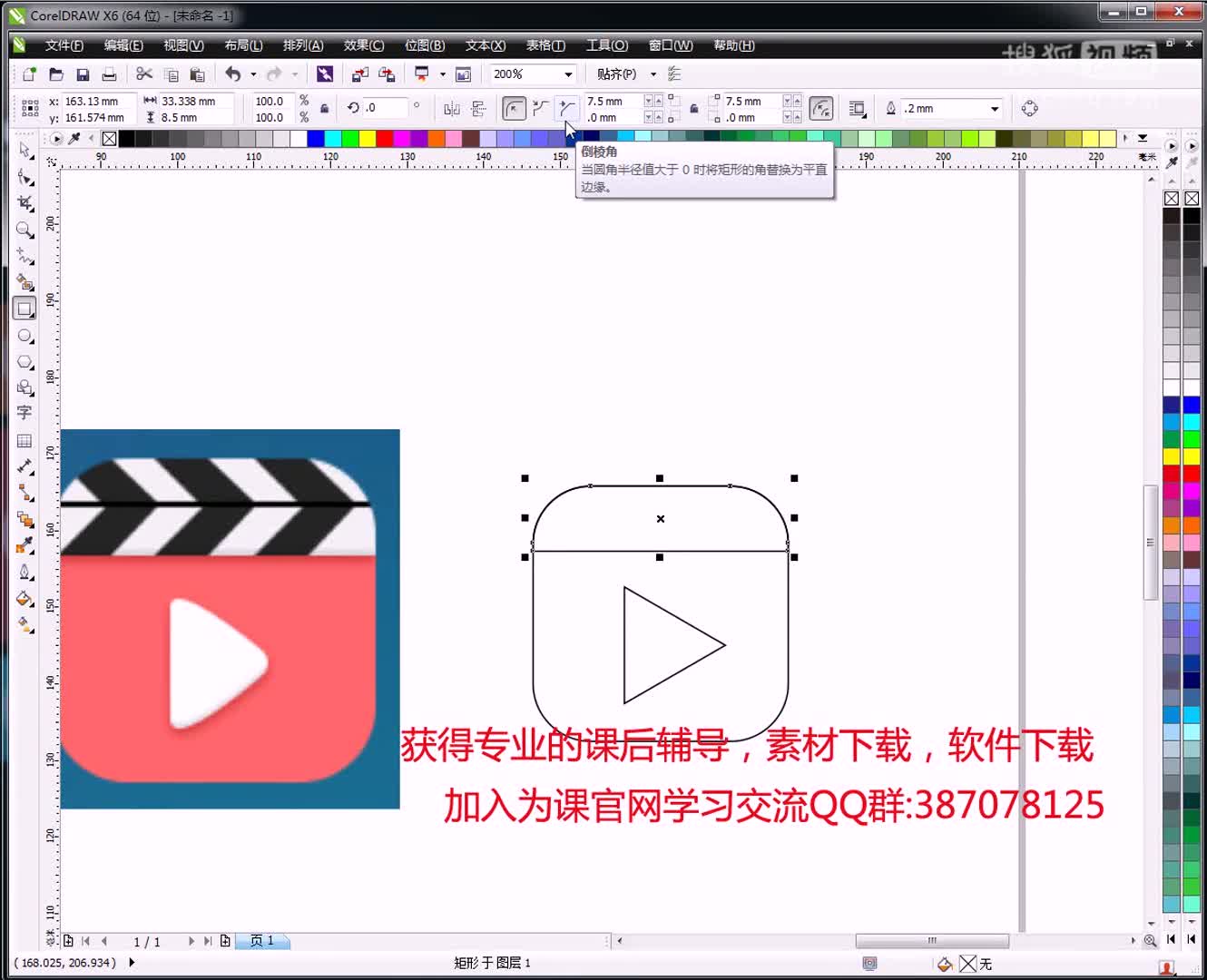
Task: Toggle edit corners together lock
Action: click(x=694, y=109)
